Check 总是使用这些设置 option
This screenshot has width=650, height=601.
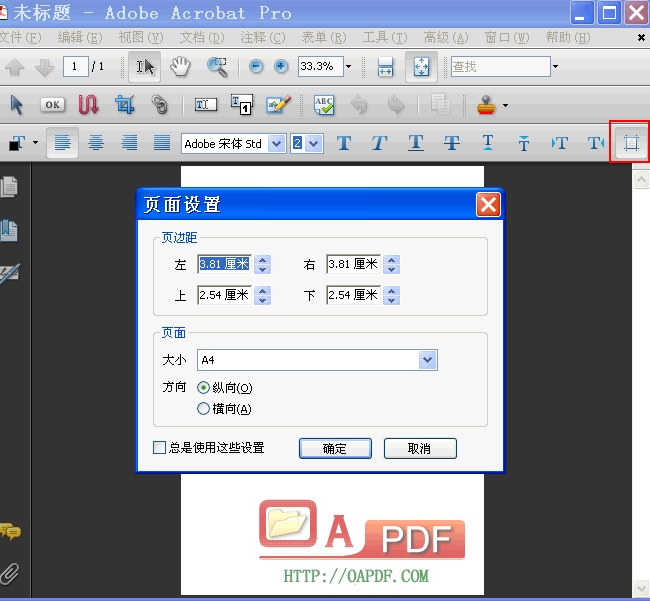(x=159, y=448)
